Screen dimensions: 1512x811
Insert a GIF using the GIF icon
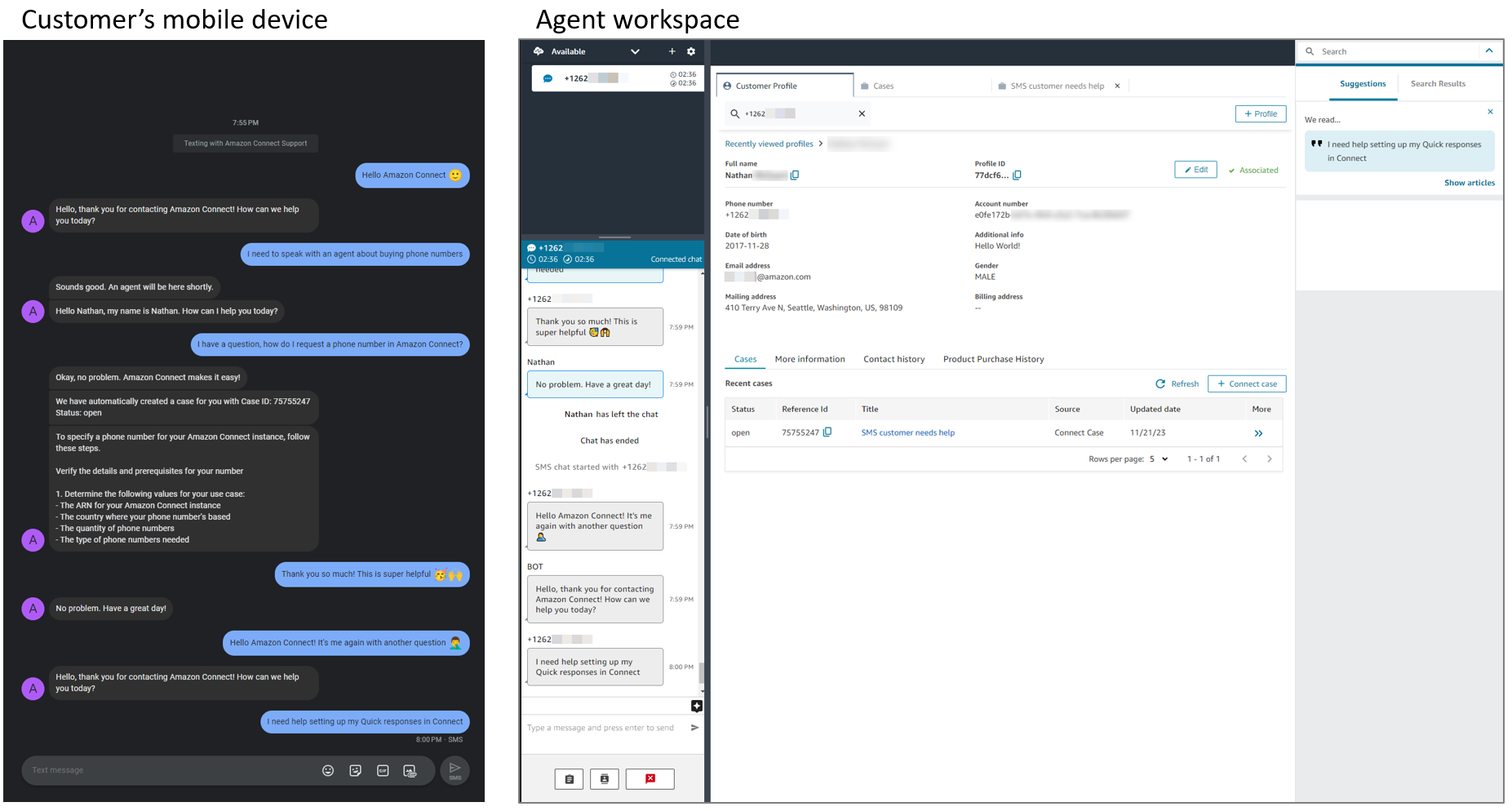383,770
